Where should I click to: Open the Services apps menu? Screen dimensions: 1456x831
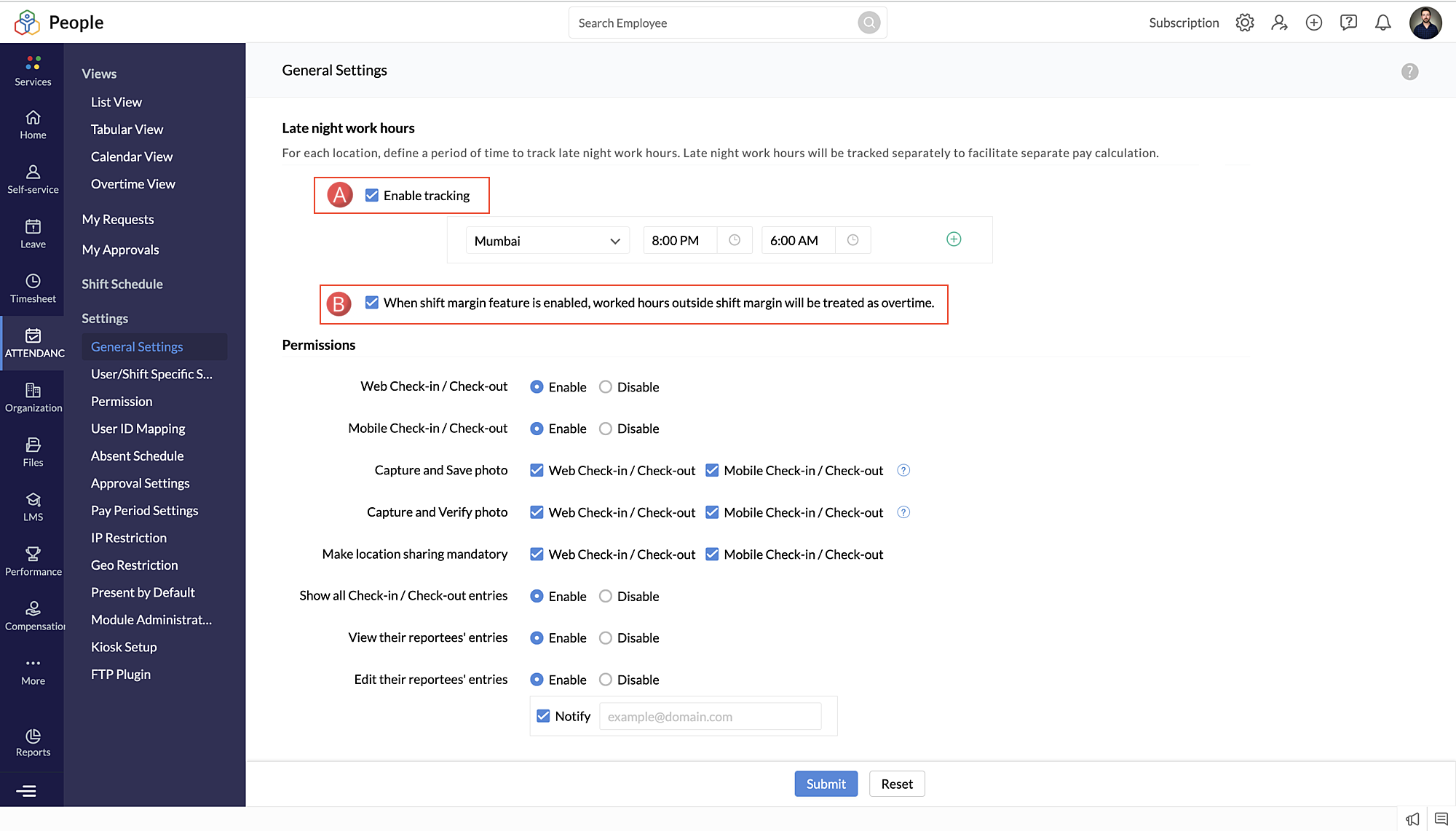[33, 71]
